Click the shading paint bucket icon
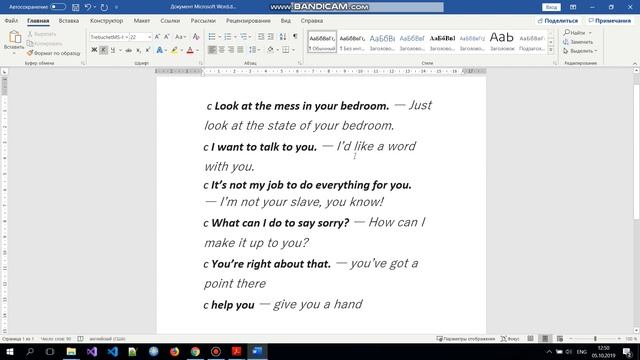 [270, 50]
